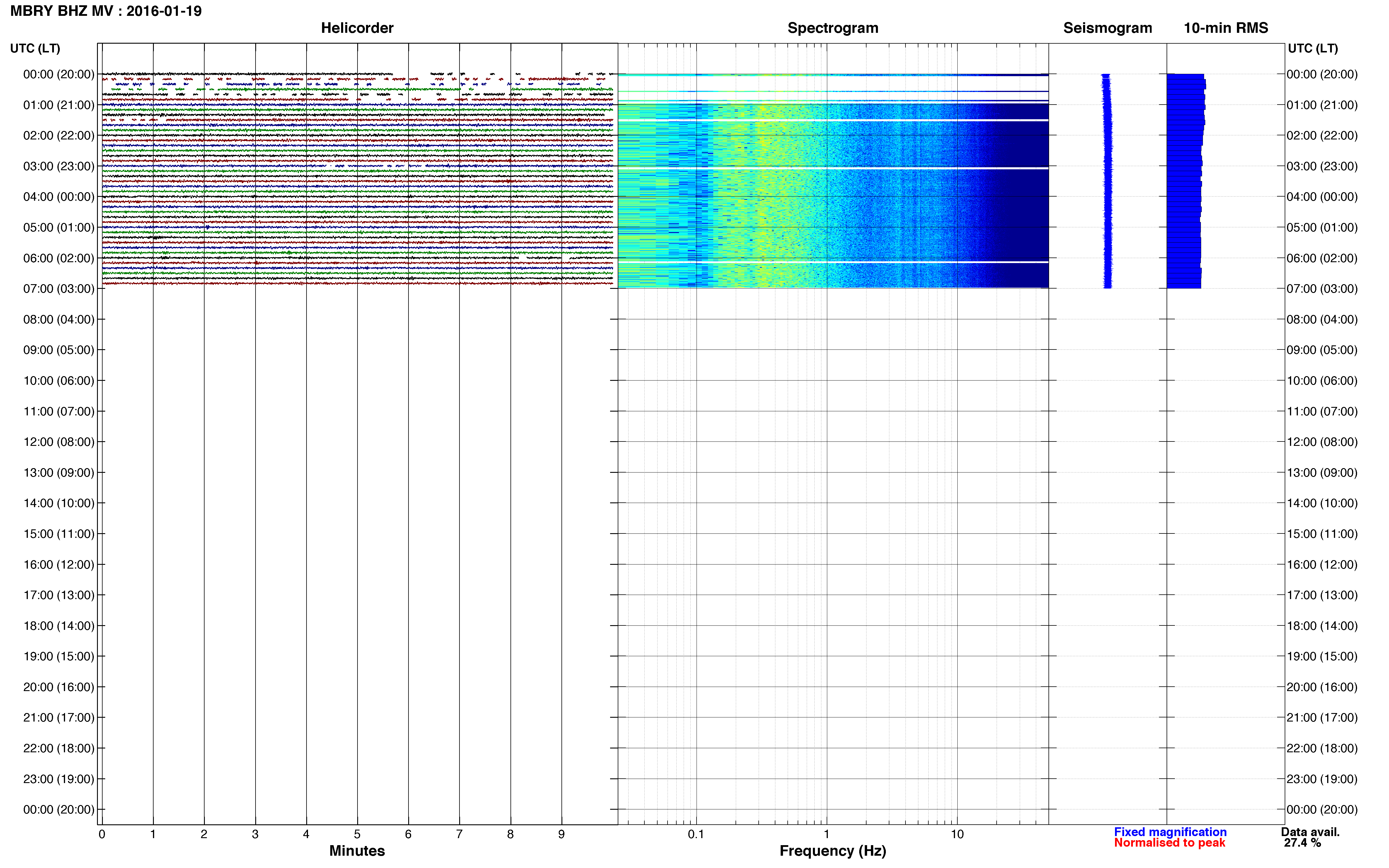The width and height of the screenshot is (1389, 868).
Task: Click left time label '01:00 (21:00)'
Action: tap(59, 105)
